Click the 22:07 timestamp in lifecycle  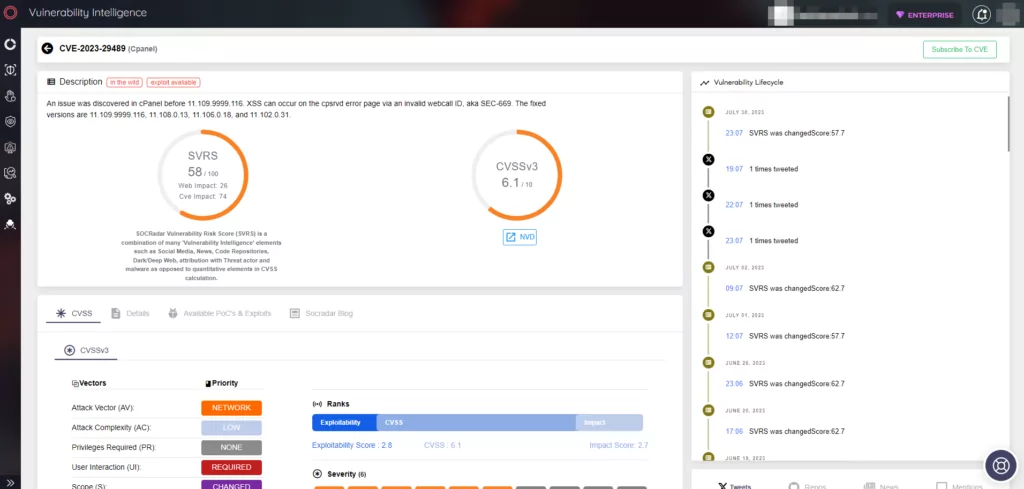[x=734, y=205]
